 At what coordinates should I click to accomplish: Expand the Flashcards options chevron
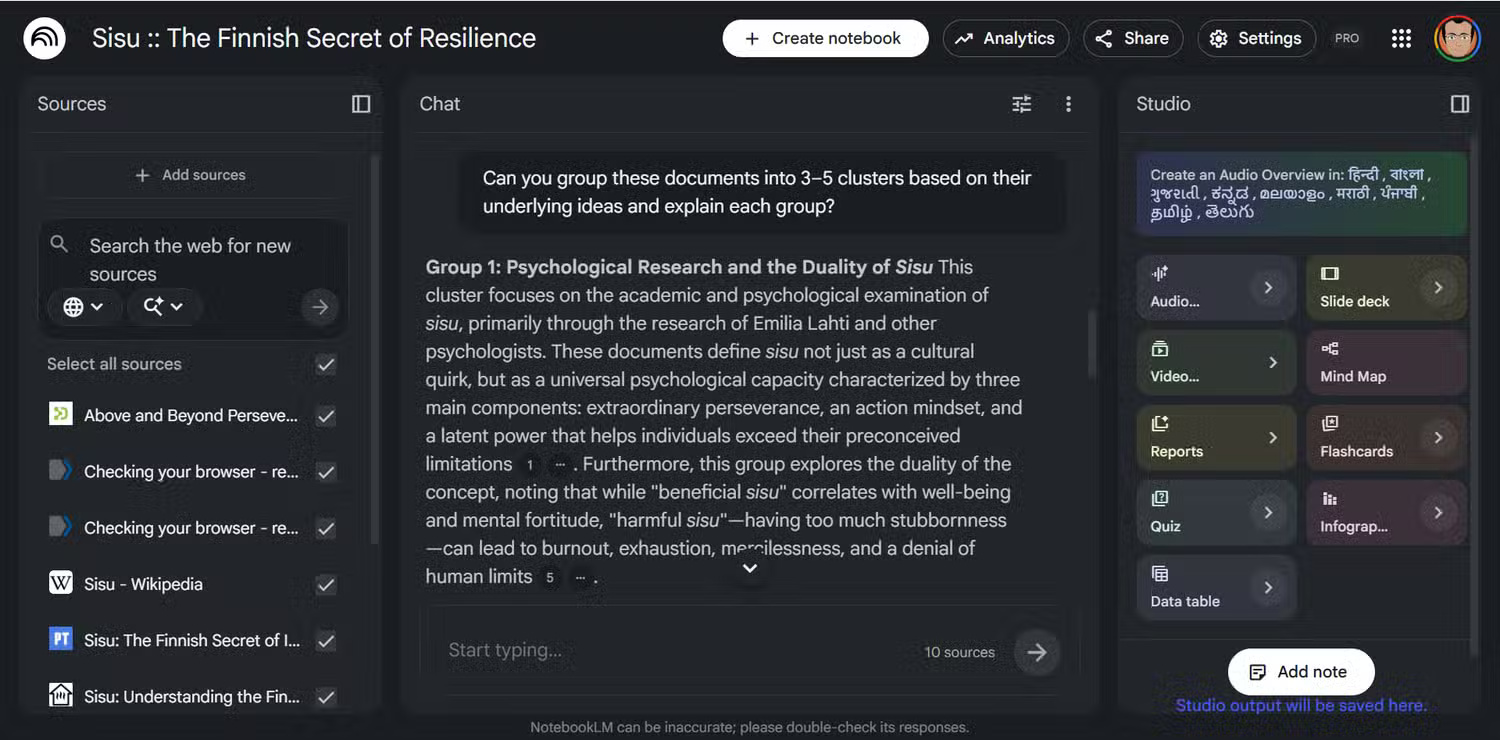(1438, 438)
